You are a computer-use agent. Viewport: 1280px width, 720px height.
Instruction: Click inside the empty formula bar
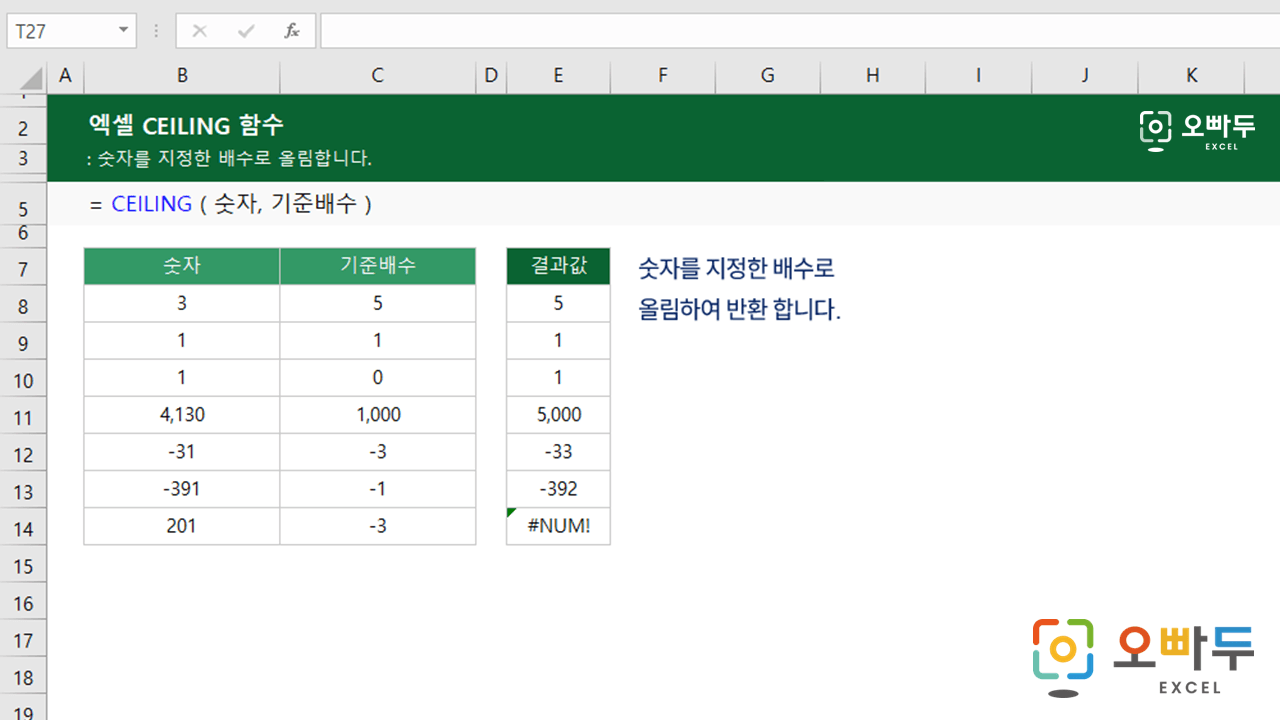coord(700,30)
